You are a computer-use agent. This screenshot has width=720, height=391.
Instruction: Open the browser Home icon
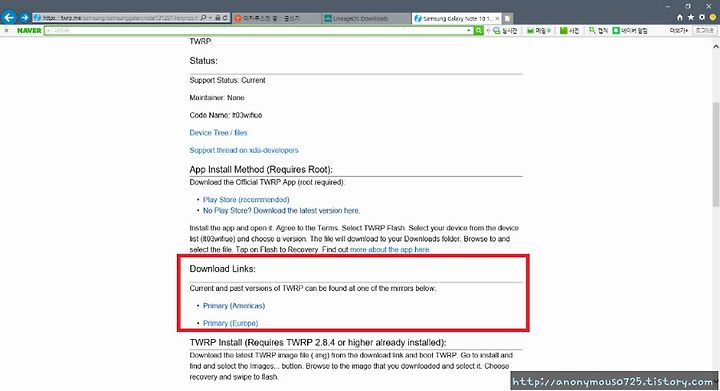680,17
